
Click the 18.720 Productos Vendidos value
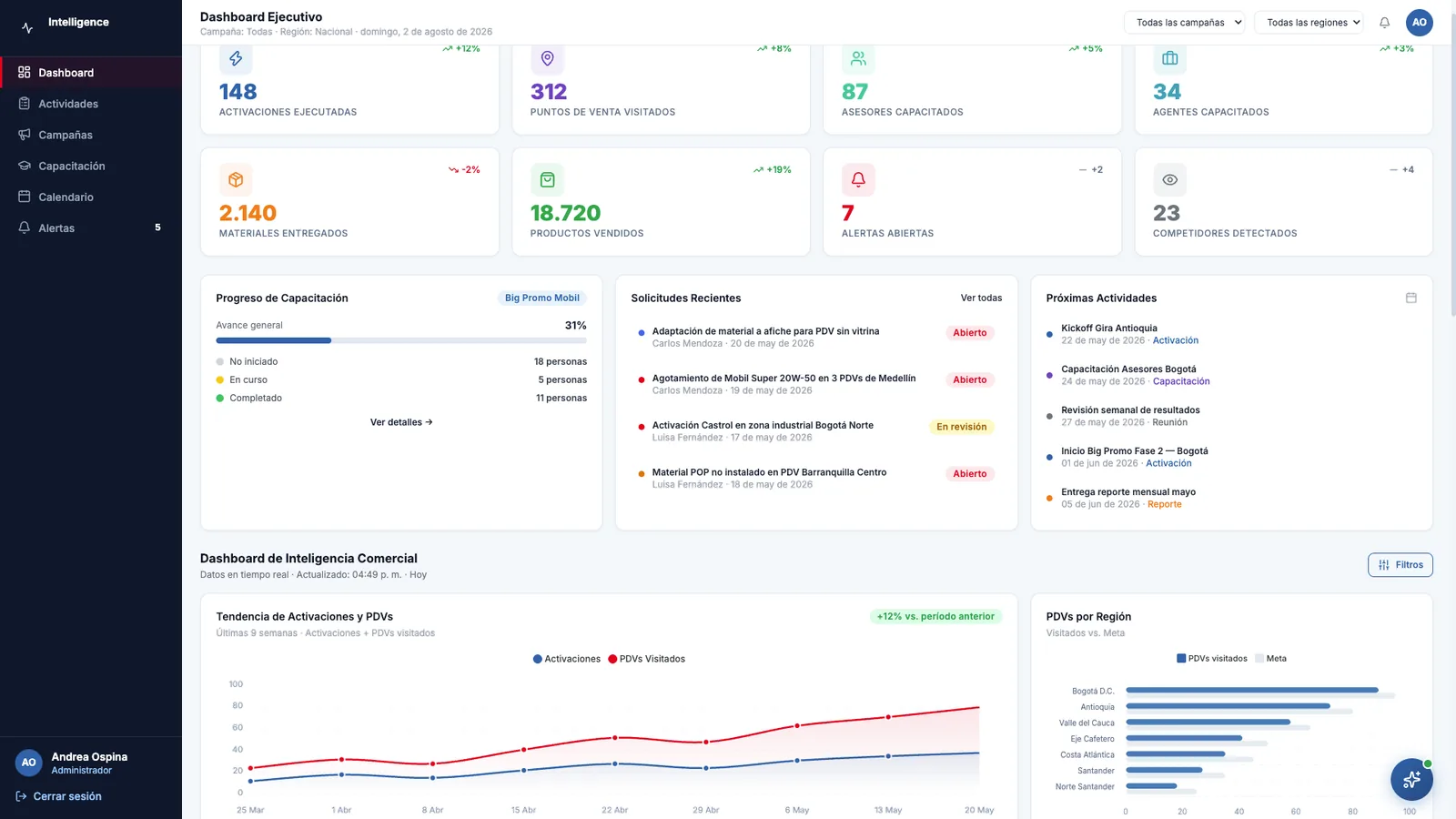pyautogui.click(x=566, y=213)
